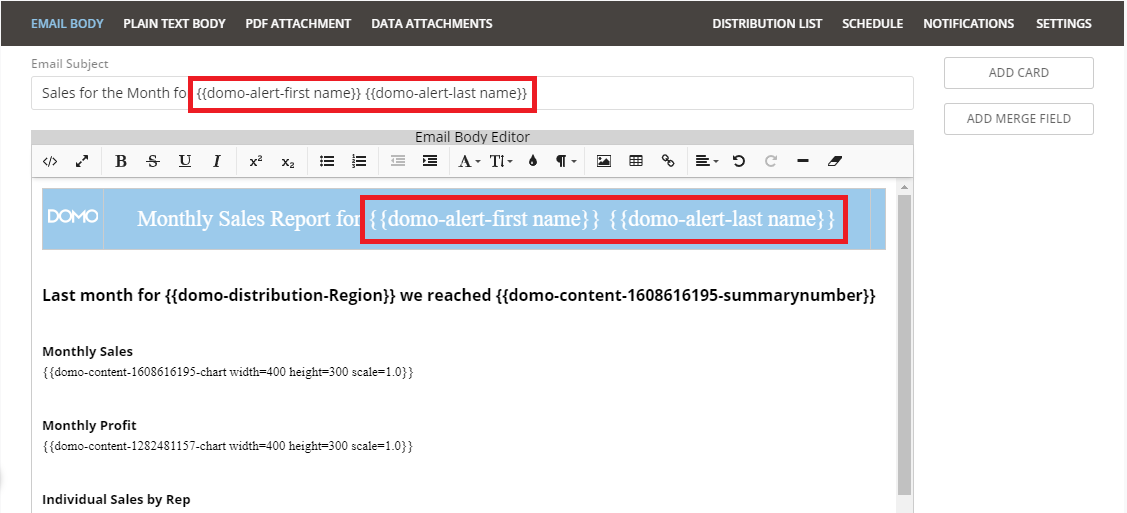
Task: Open the Data Attachments tab
Action: click(x=432, y=24)
